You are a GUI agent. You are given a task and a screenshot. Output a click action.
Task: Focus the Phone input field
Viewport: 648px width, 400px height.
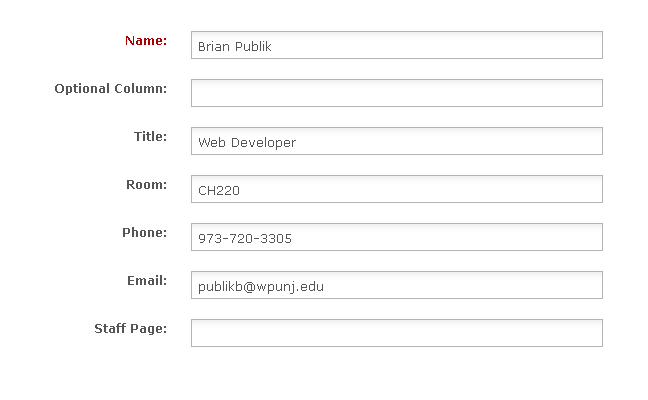(x=396, y=237)
